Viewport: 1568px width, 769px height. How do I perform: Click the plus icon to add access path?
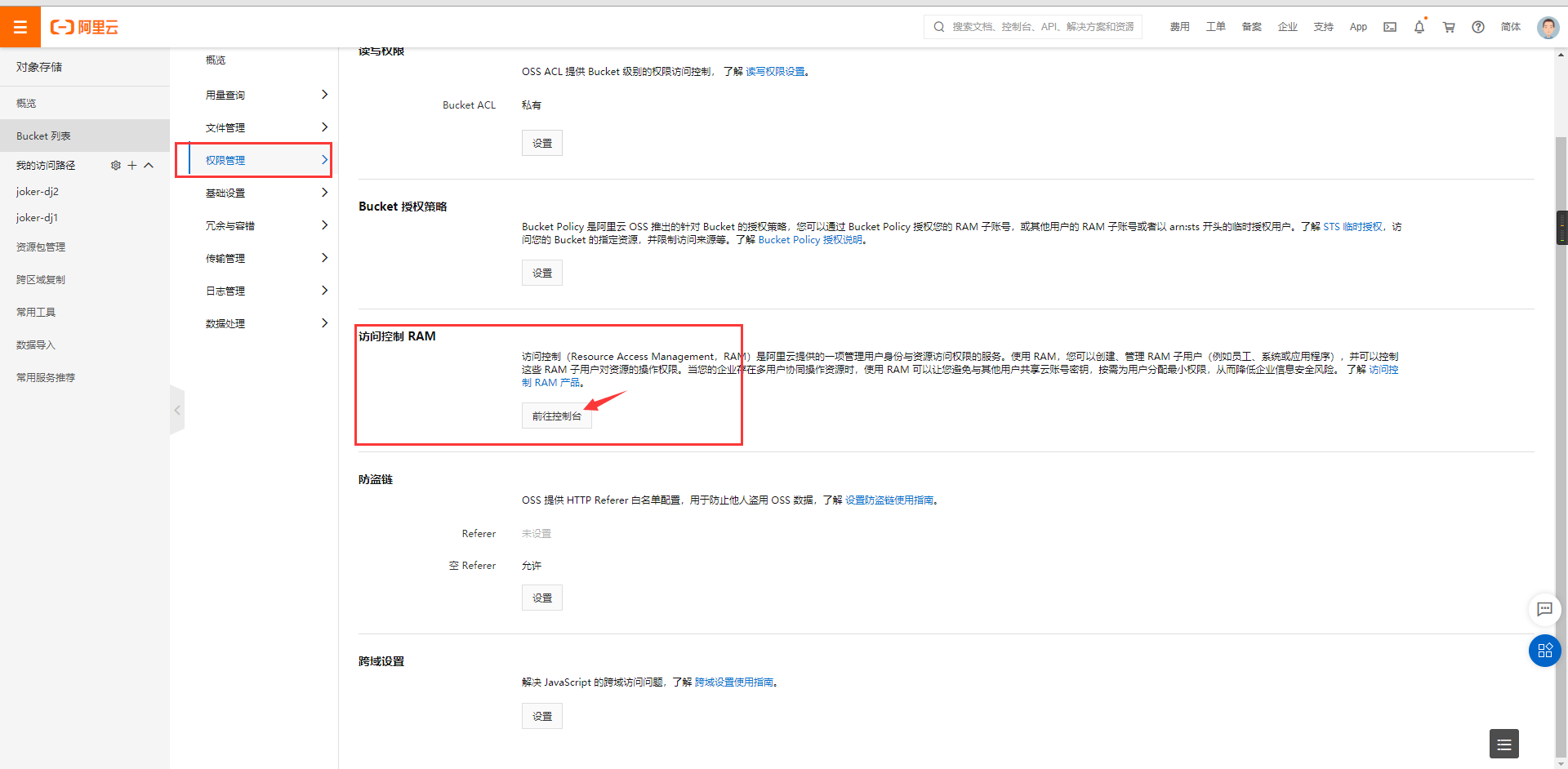(131, 165)
